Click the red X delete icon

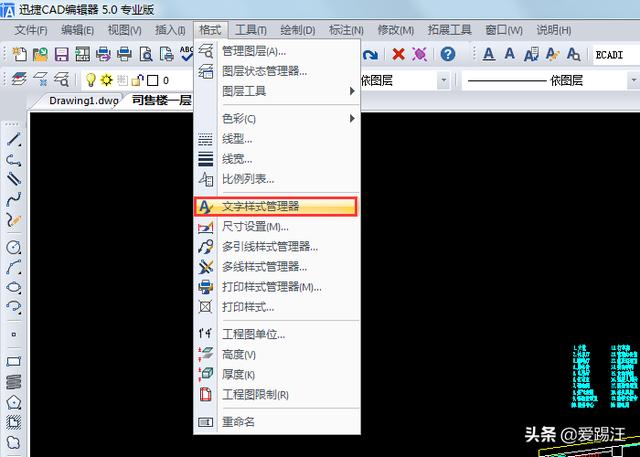tap(398, 54)
